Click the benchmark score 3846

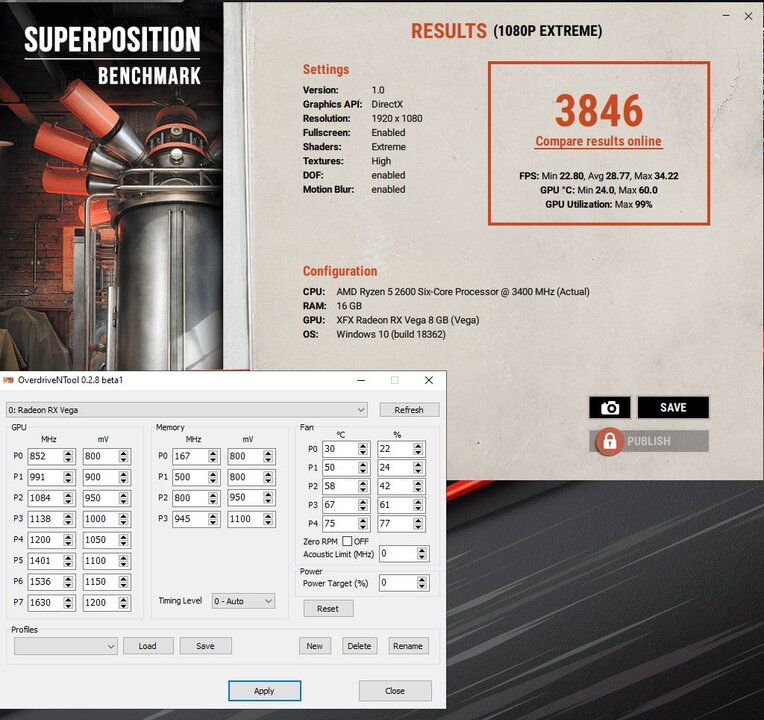599,111
